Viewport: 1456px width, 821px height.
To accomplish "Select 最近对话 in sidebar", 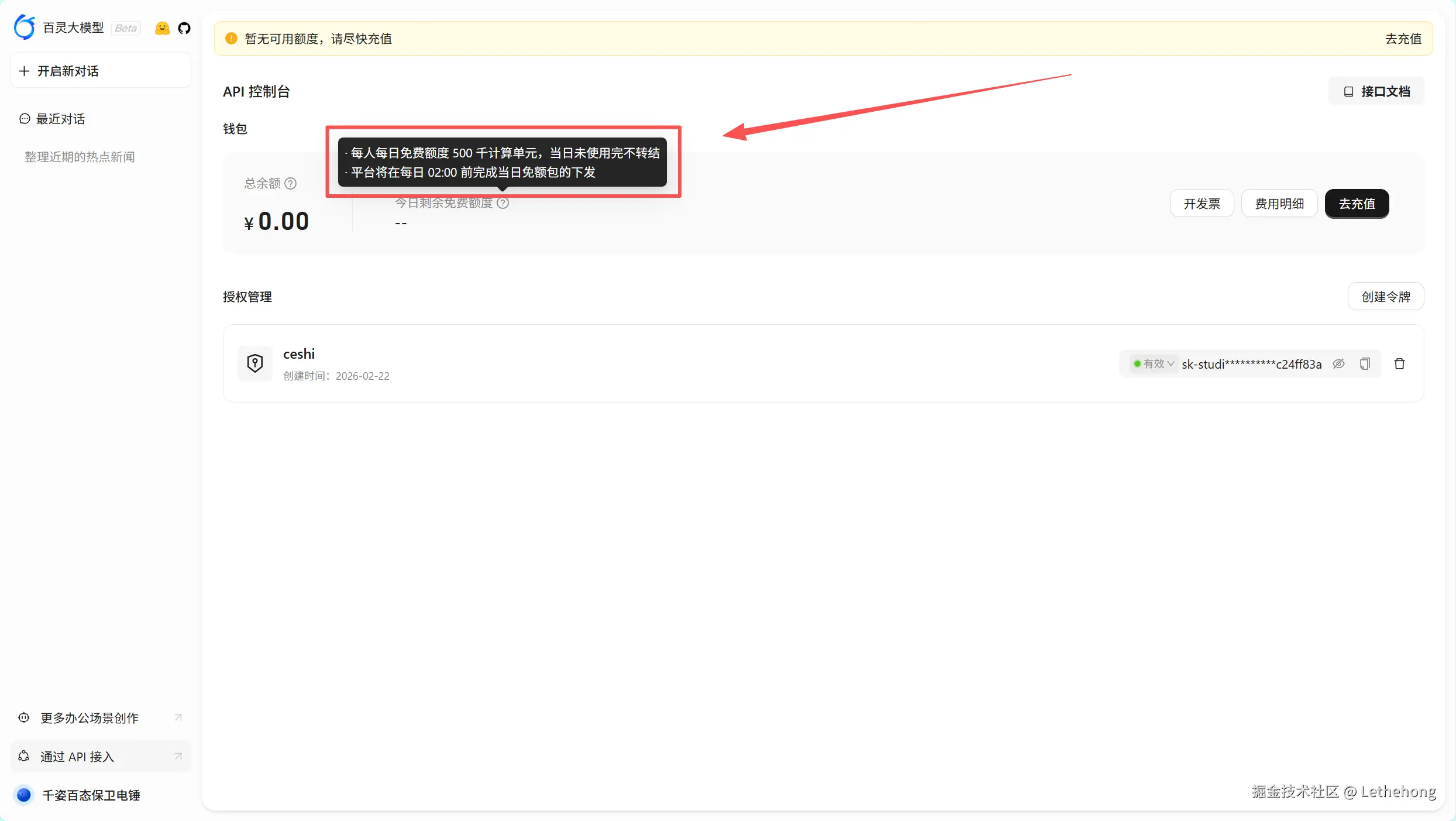I will (60, 119).
